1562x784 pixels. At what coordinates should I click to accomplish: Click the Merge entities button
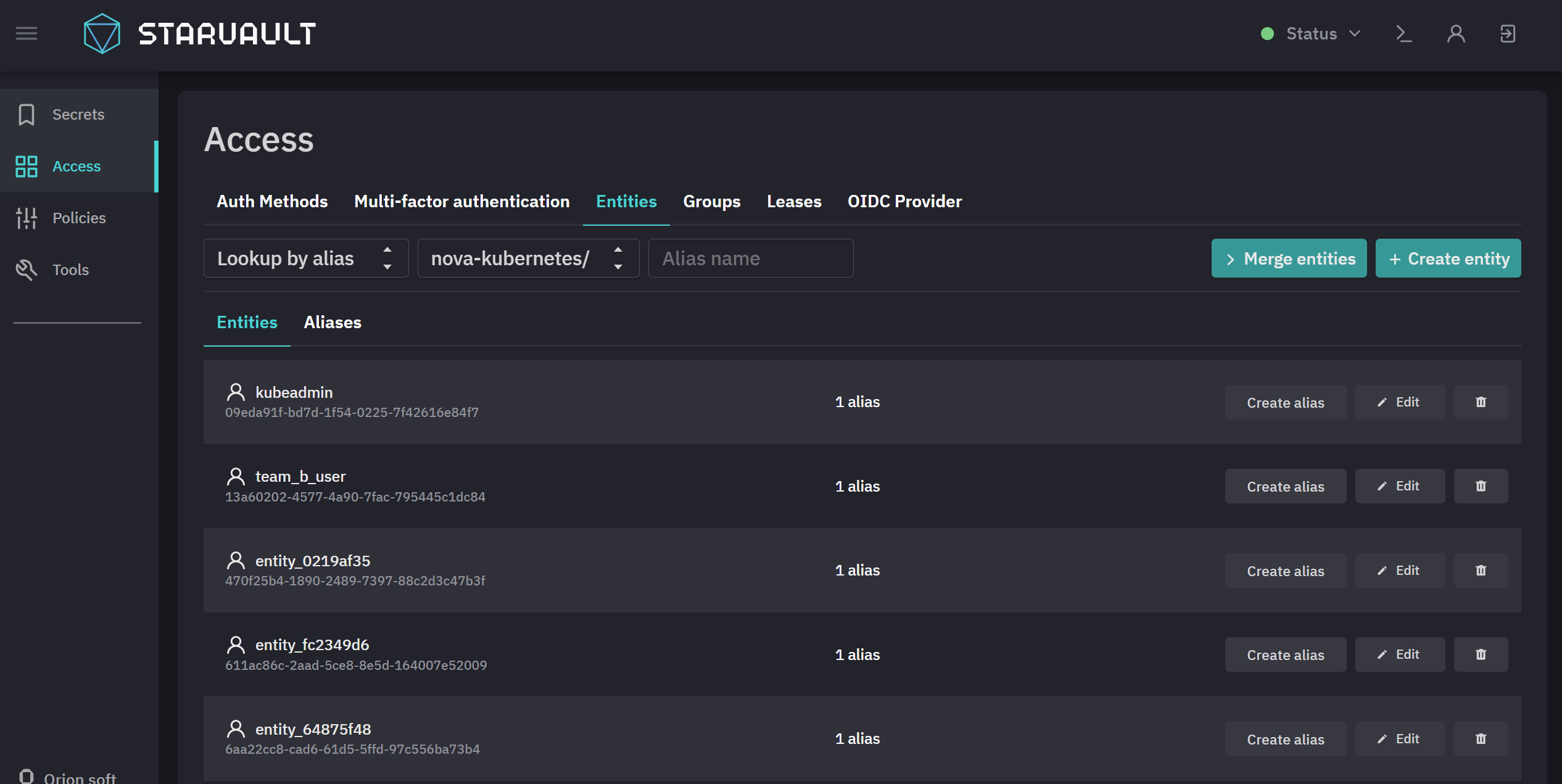(x=1289, y=258)
